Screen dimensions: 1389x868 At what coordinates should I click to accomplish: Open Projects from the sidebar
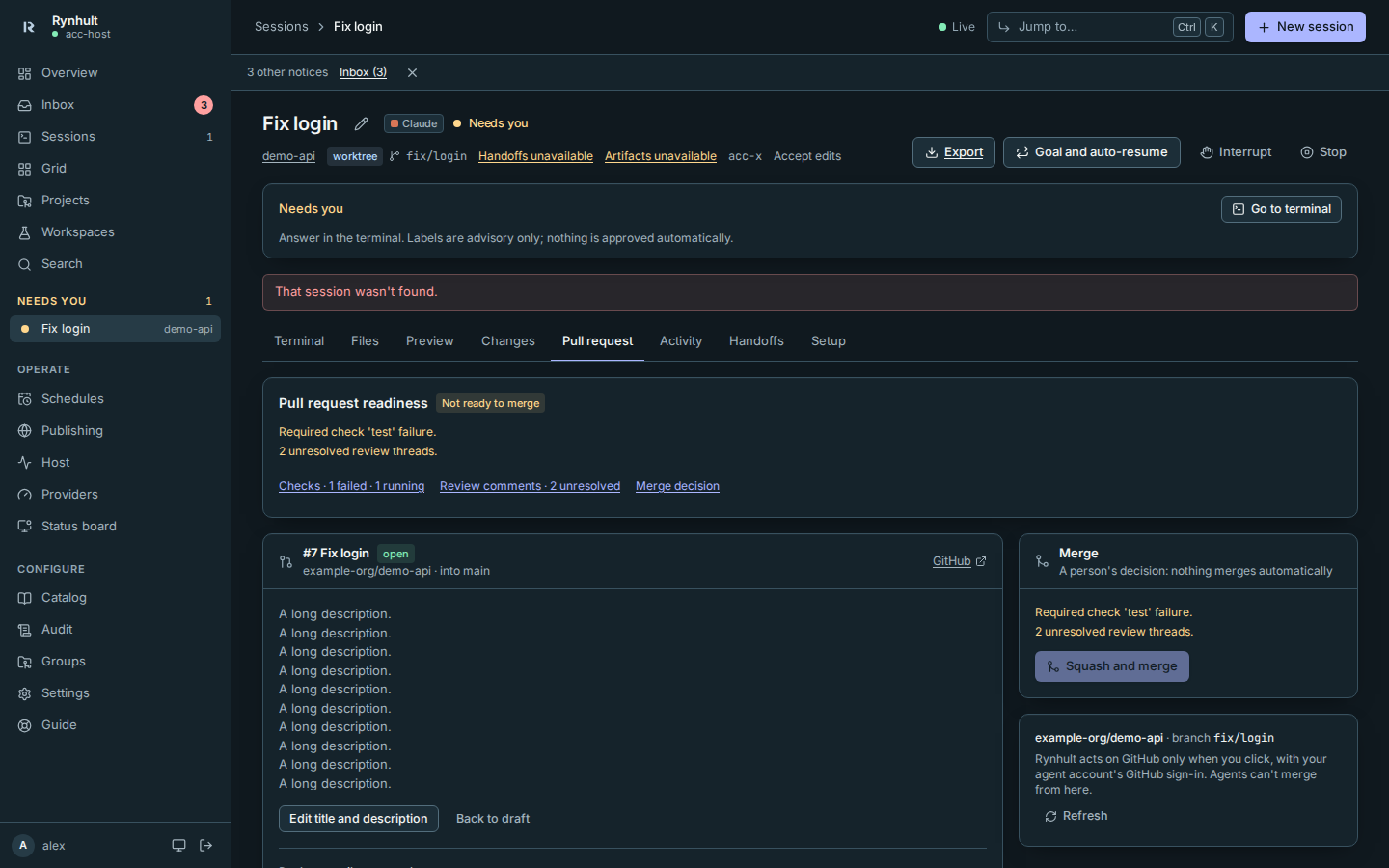click(x=116, y=201)
